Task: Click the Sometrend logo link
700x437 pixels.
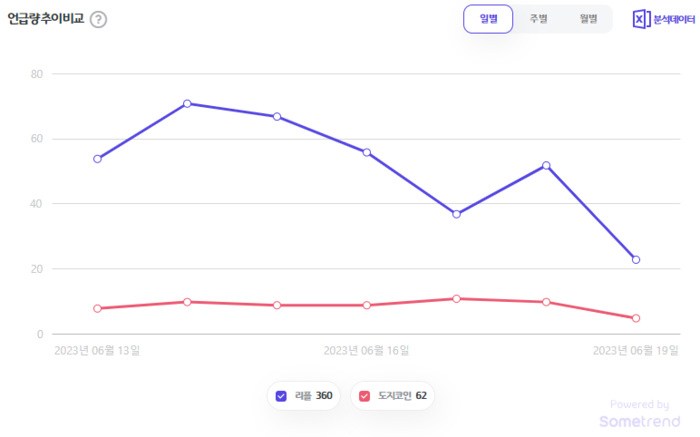Action: tap(634, 421)
